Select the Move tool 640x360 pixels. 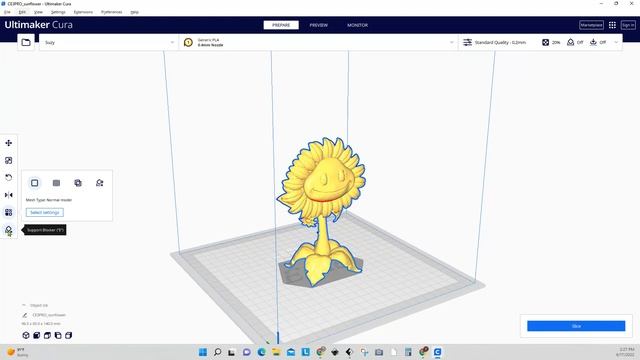9,143
